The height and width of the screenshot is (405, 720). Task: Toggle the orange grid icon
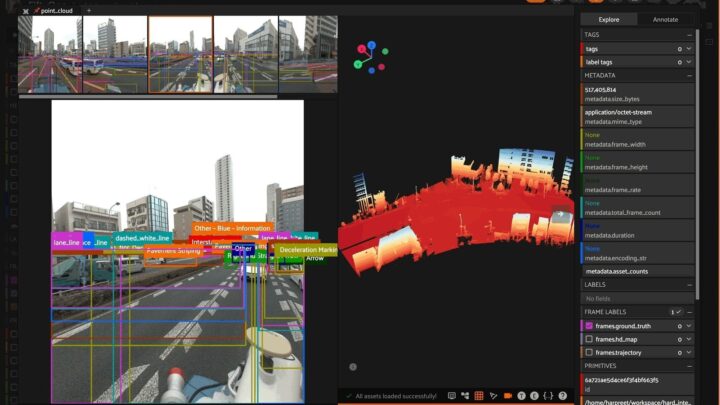[479, 396]
